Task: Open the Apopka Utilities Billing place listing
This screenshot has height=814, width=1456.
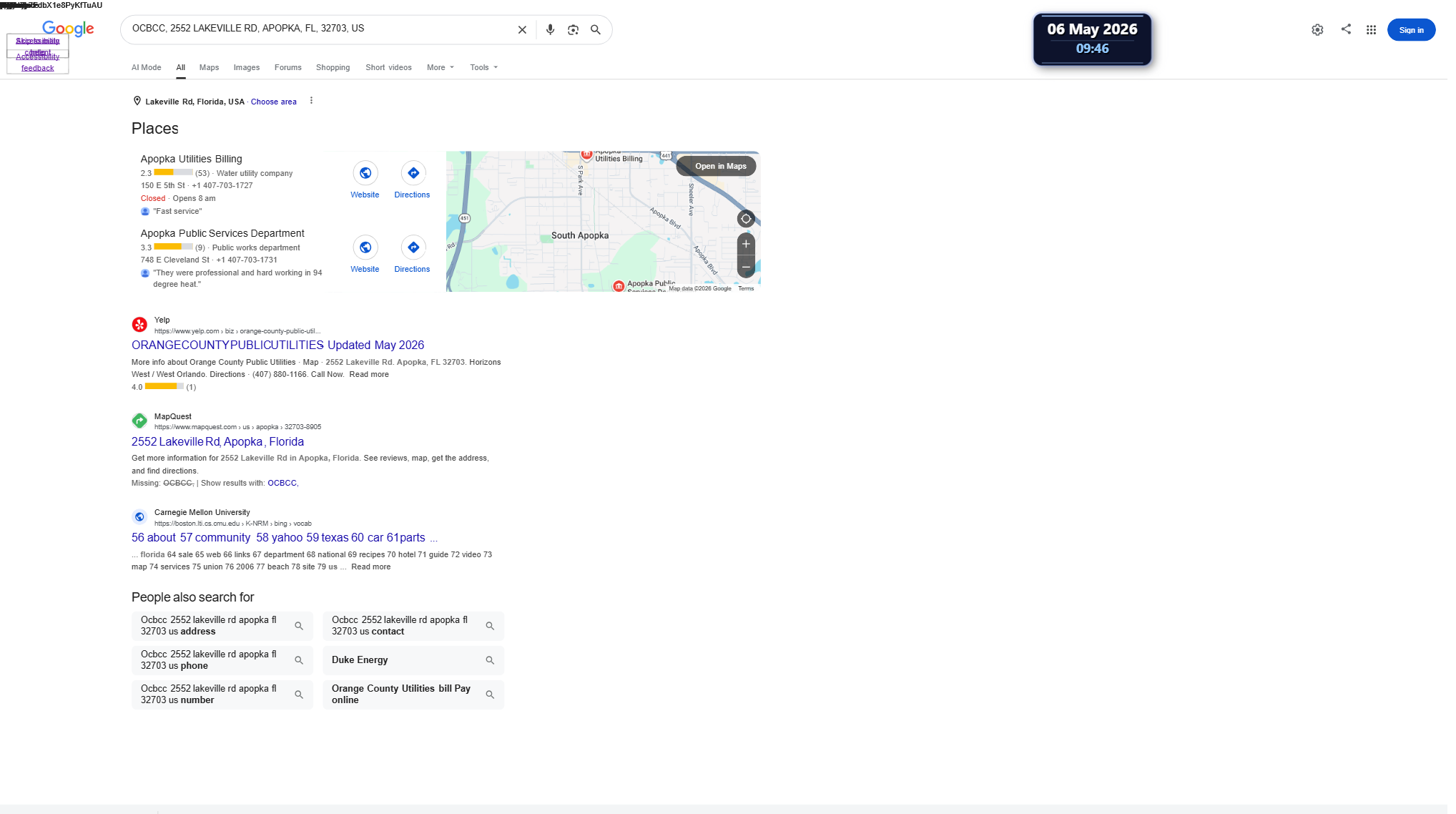Action: pyautogui.click(x=191, y=159)
